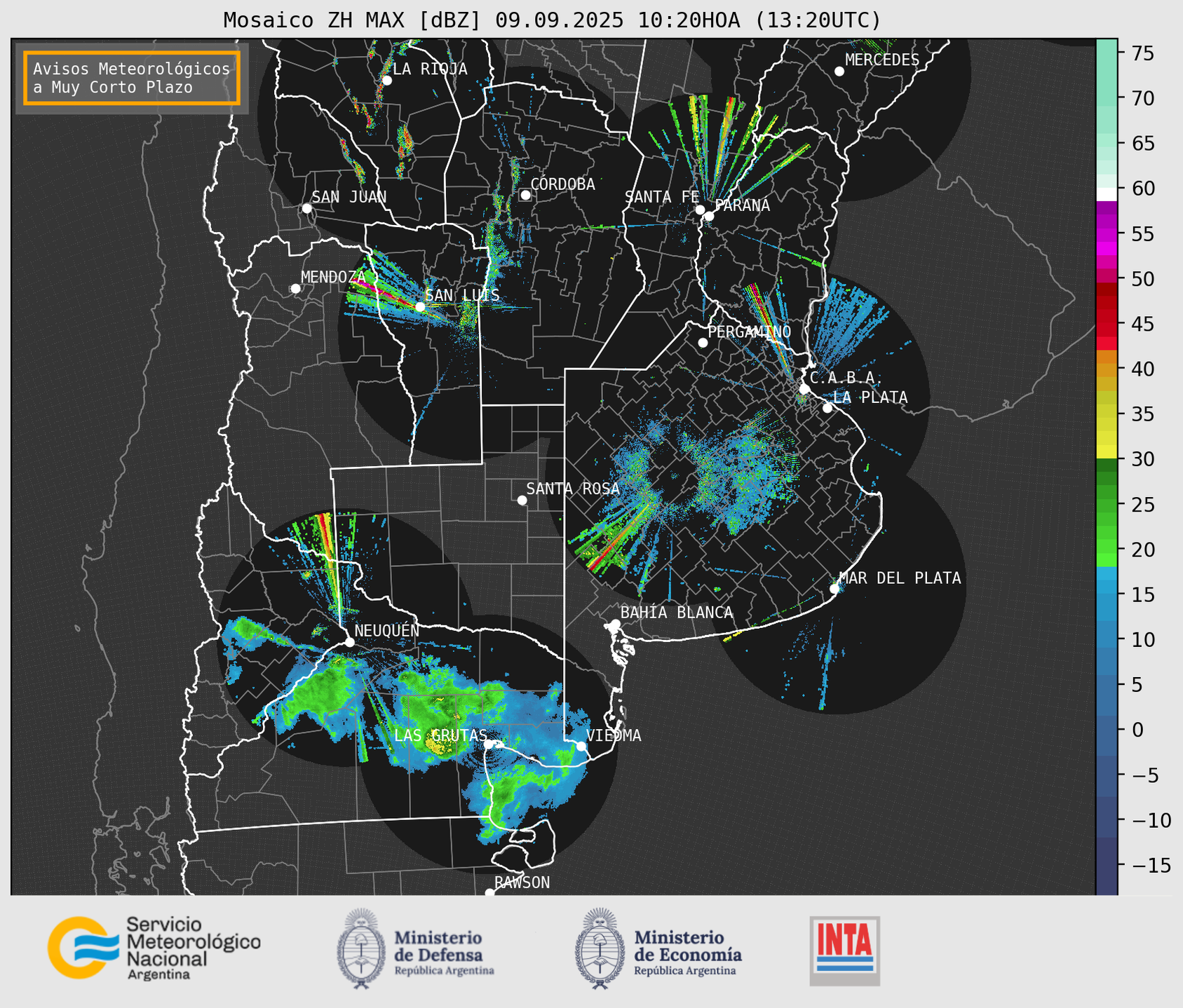Click the CÓRDOBA label text
Viewport: 1183px width, 1008px height.
tap(562, 184)
